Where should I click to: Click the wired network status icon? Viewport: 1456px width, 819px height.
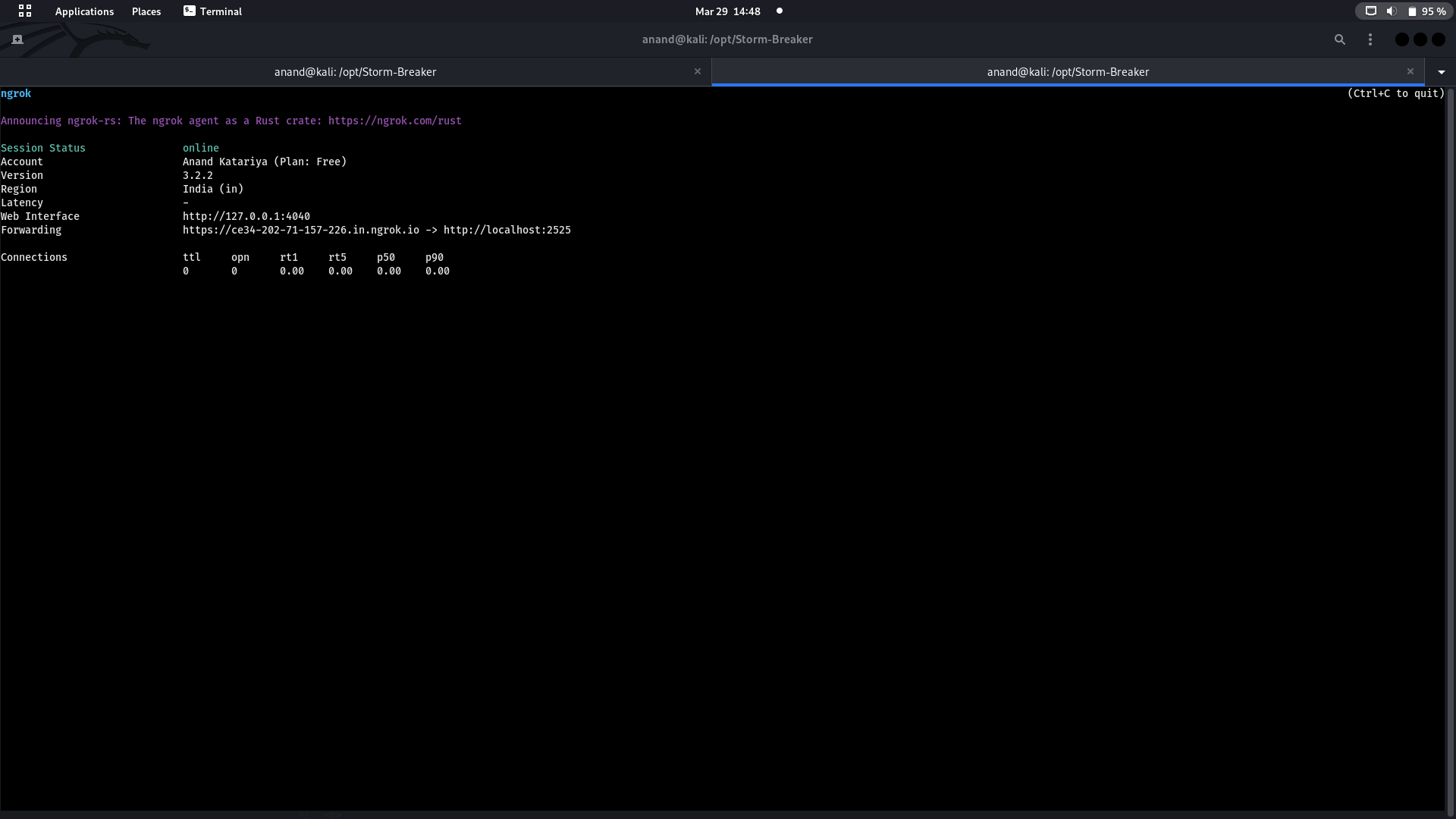(x=1371, y=11)
